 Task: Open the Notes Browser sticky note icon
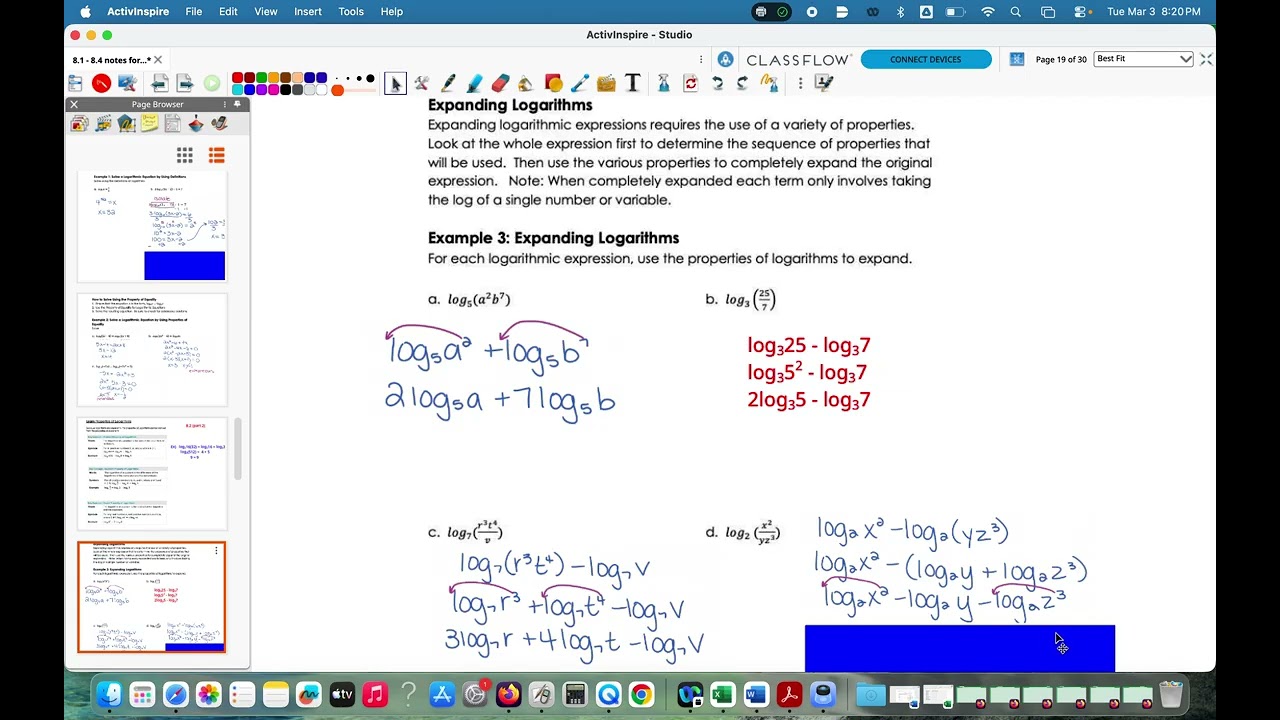pos(150,124)
